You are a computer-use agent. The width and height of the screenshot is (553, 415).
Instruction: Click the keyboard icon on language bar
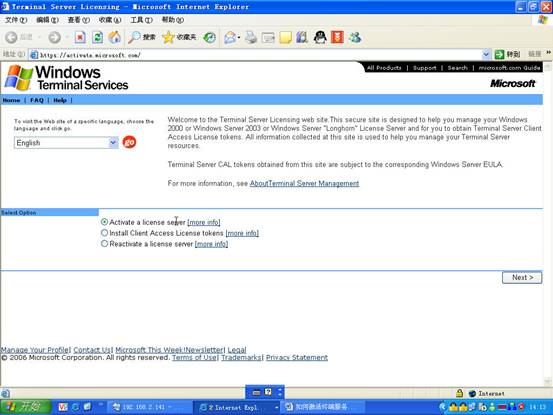pyautogui.click(x=257, y=392)
